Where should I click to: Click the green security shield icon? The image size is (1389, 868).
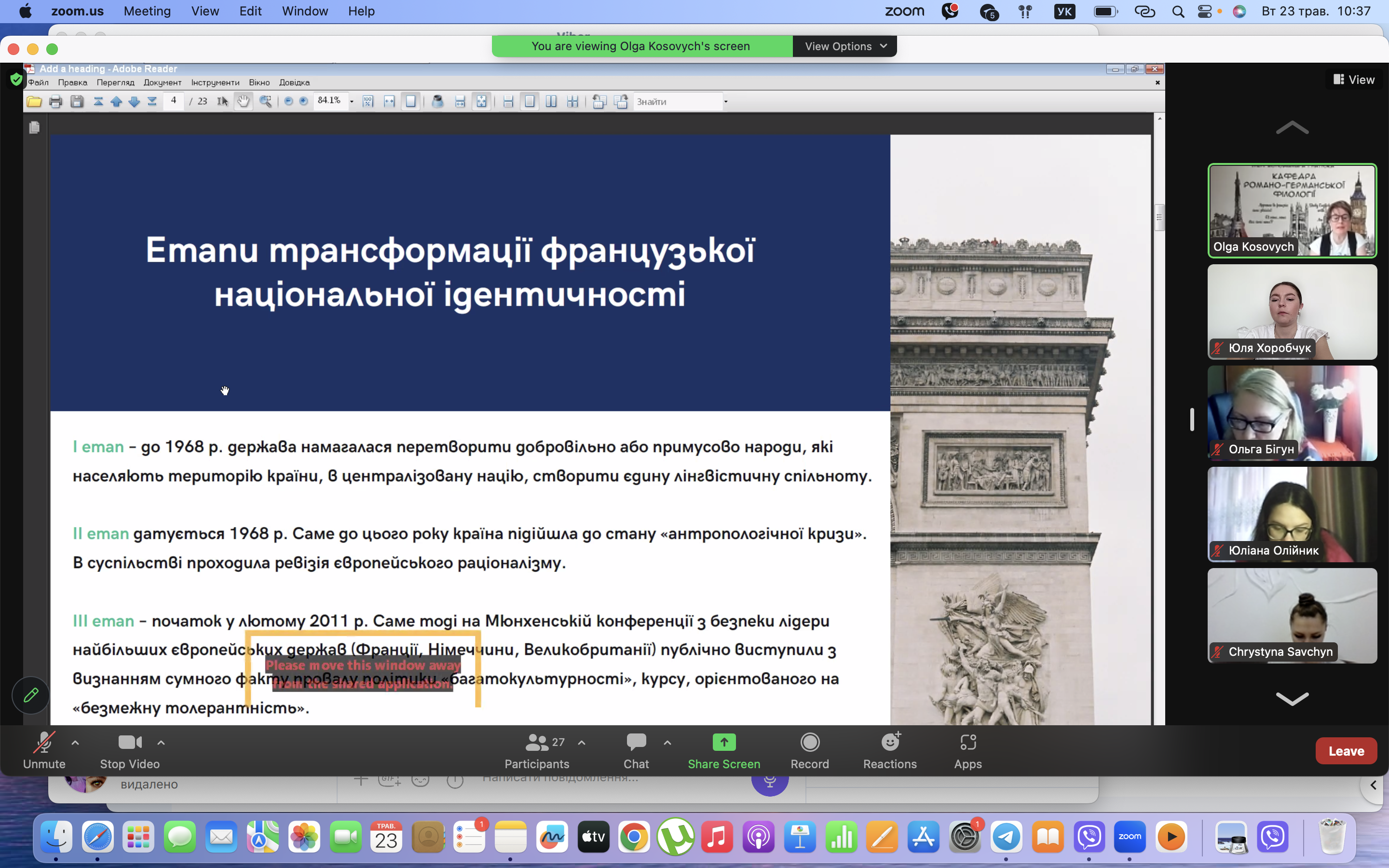(x=16, y=79)
